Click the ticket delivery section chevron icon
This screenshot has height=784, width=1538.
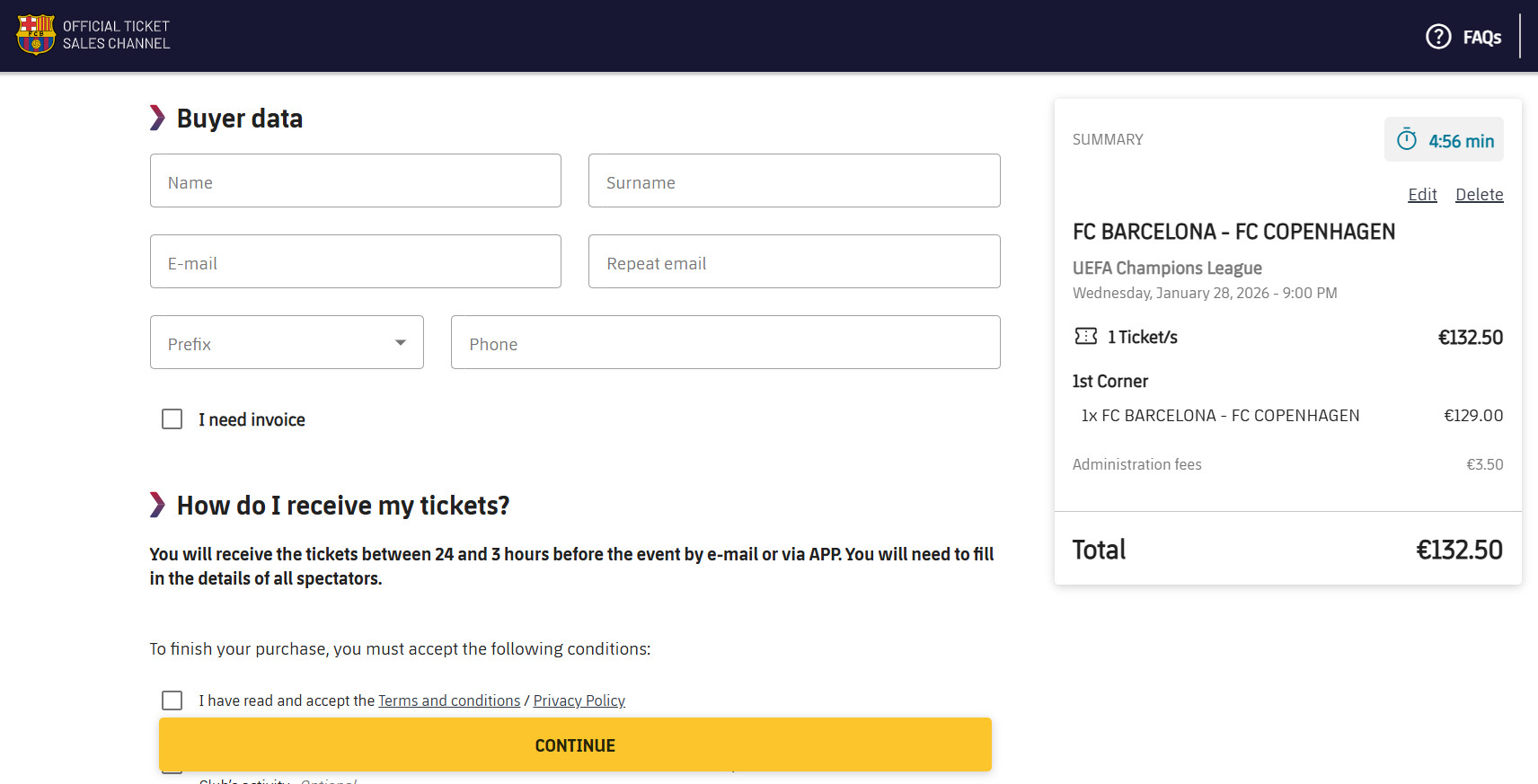pos(157,505)
